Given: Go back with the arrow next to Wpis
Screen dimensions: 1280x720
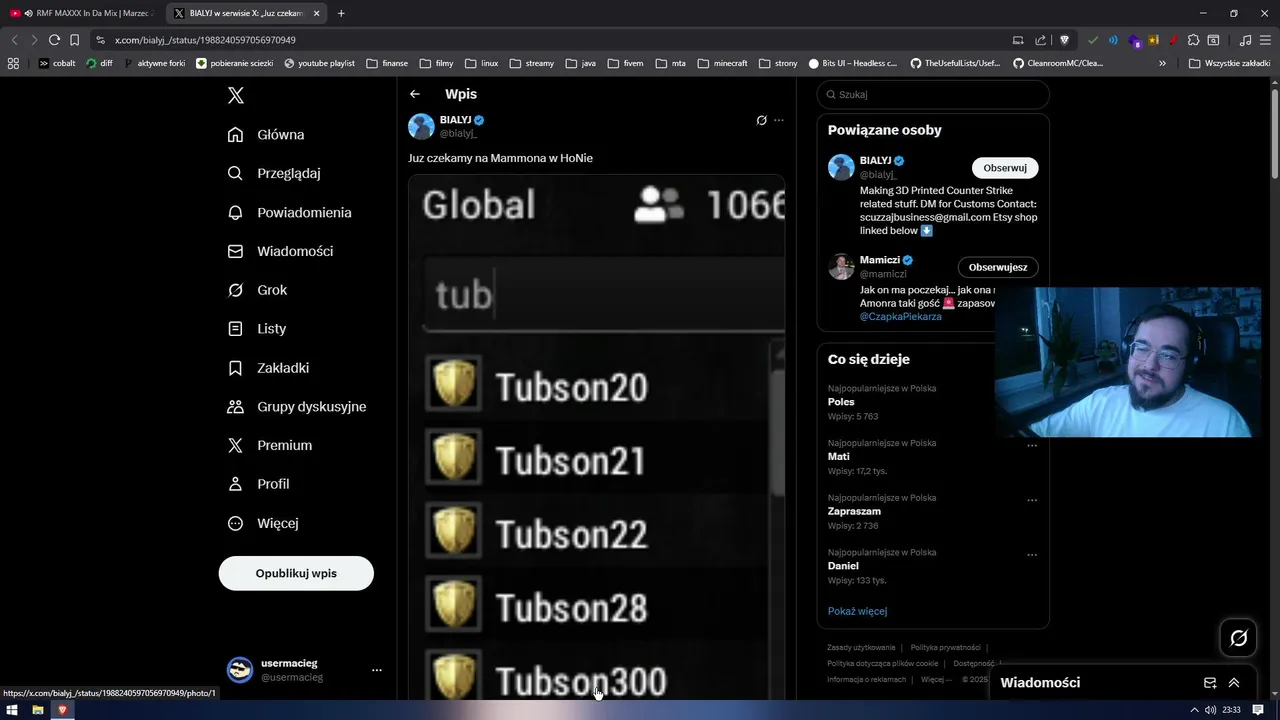Looking at the screenshot, I should tap(415, 94).
